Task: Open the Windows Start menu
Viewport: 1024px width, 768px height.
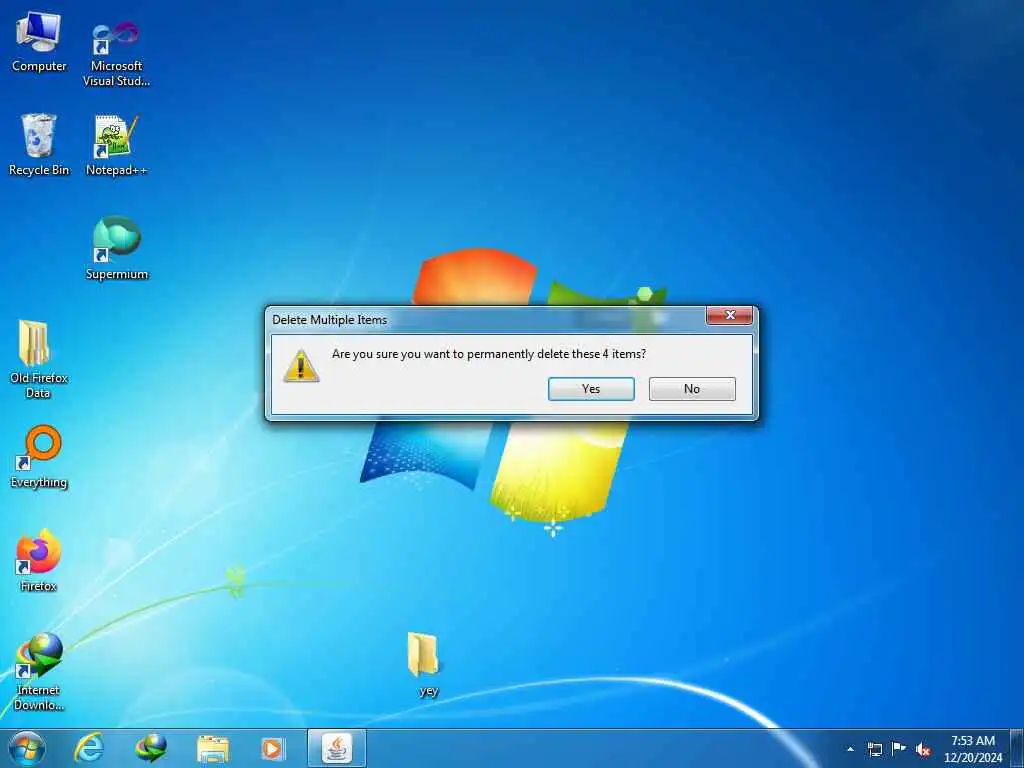Action: click(x=27, y=748)
